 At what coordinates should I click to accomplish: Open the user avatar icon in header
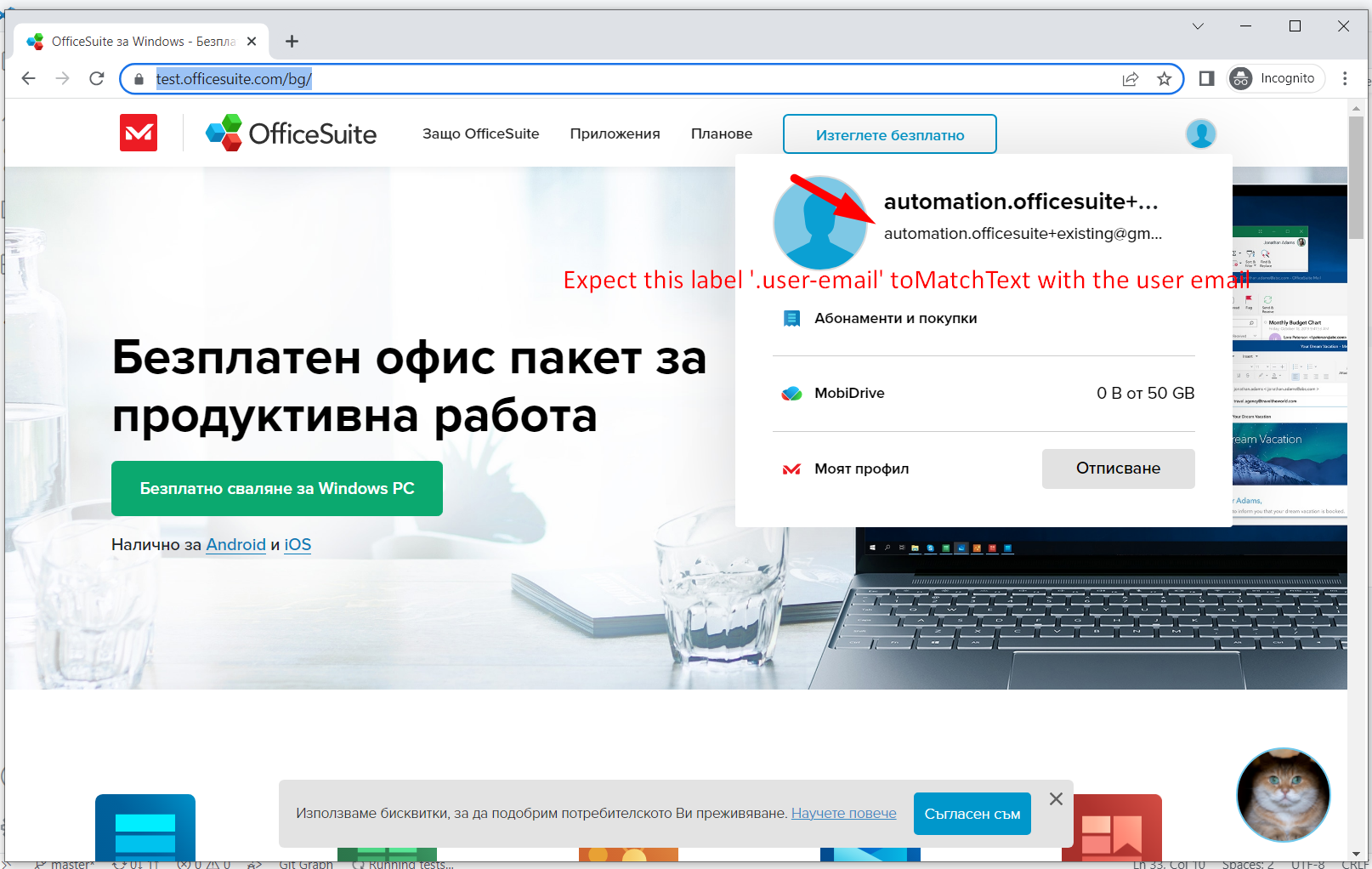(1200, 133)
